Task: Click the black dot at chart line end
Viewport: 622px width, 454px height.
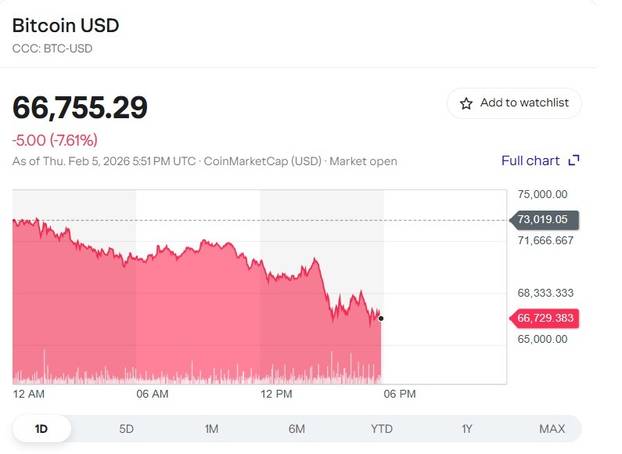Action: (381, 318)
